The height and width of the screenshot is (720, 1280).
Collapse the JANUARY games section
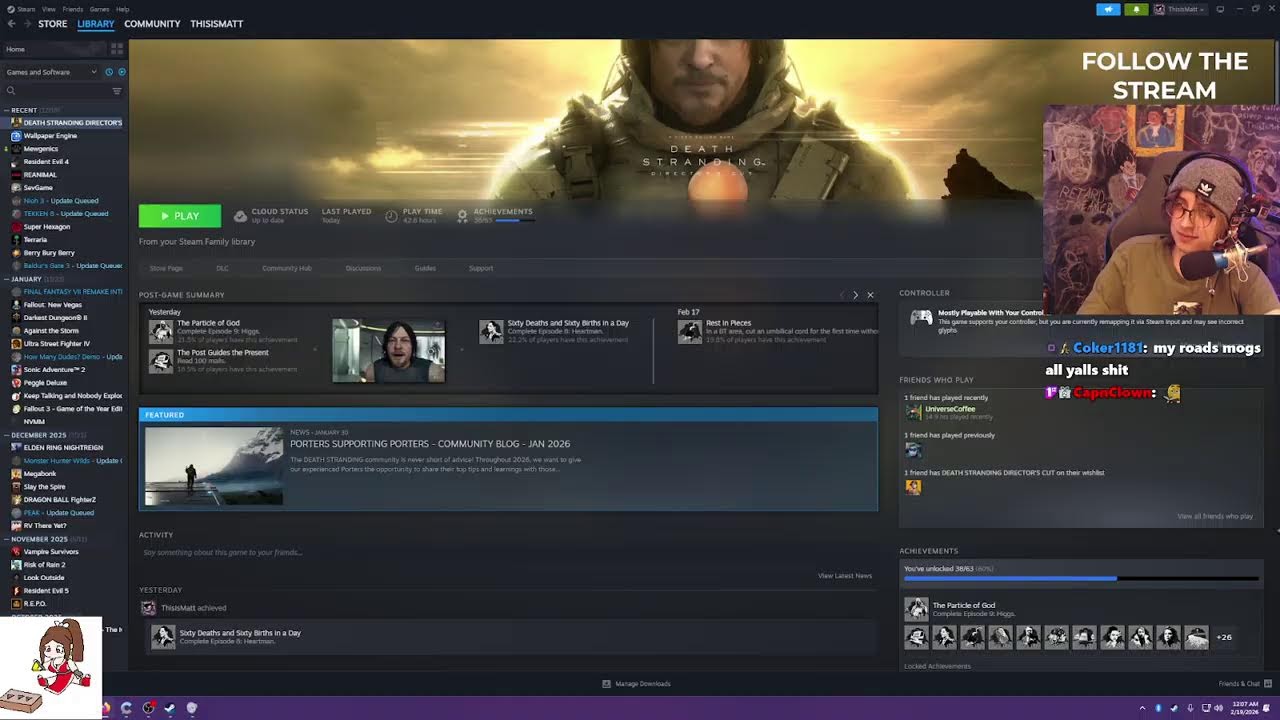pos(7,279)
